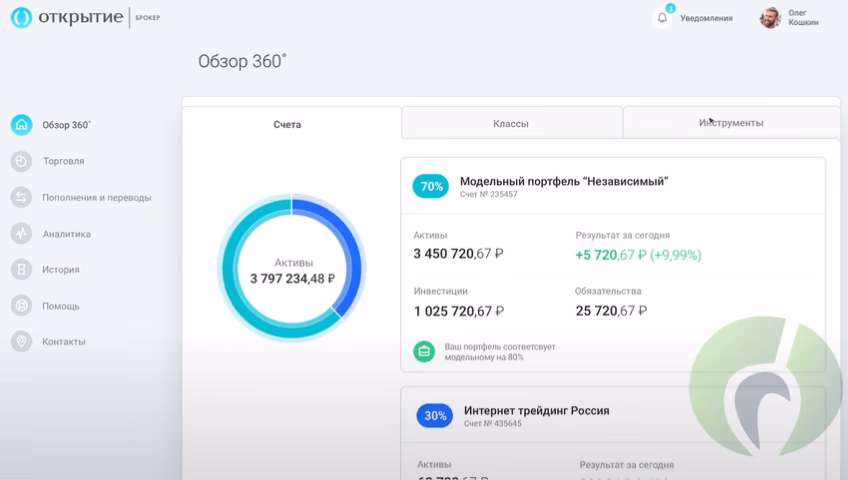Switch to the Инструменты tab

coord(732,123)
